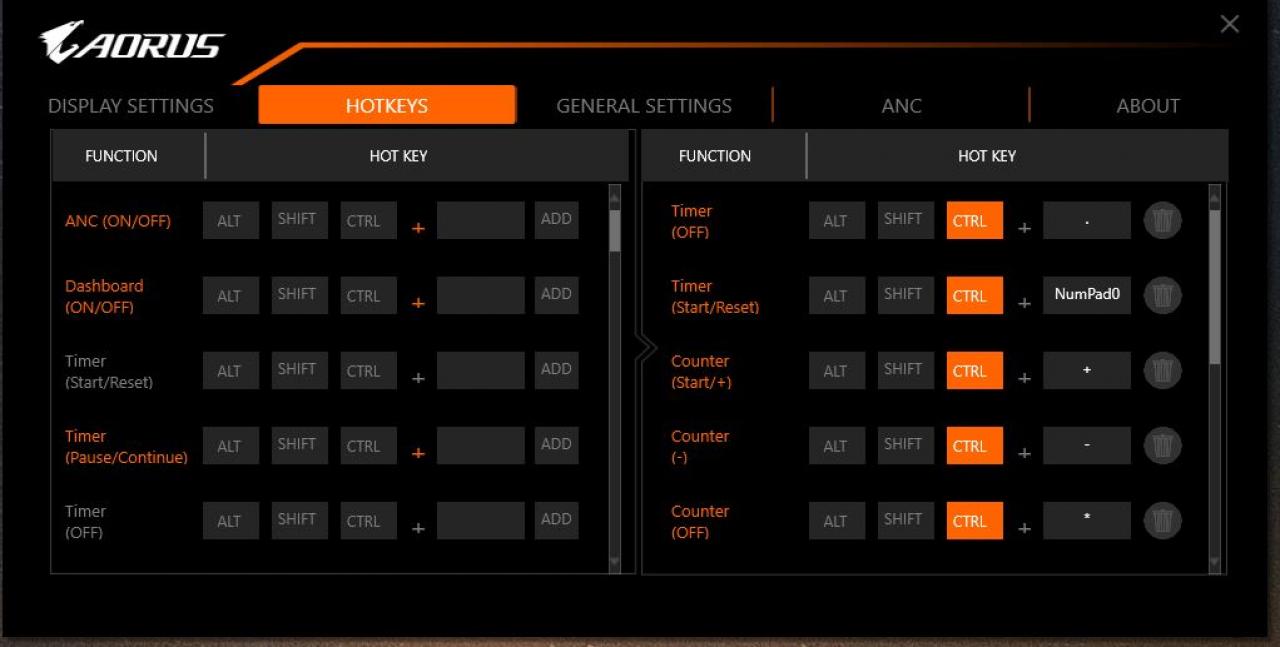Screen dimensions: 1280x647
Task: Toggle ALT for Counter (Start/+) hotkey
Action: pos(837,371)
